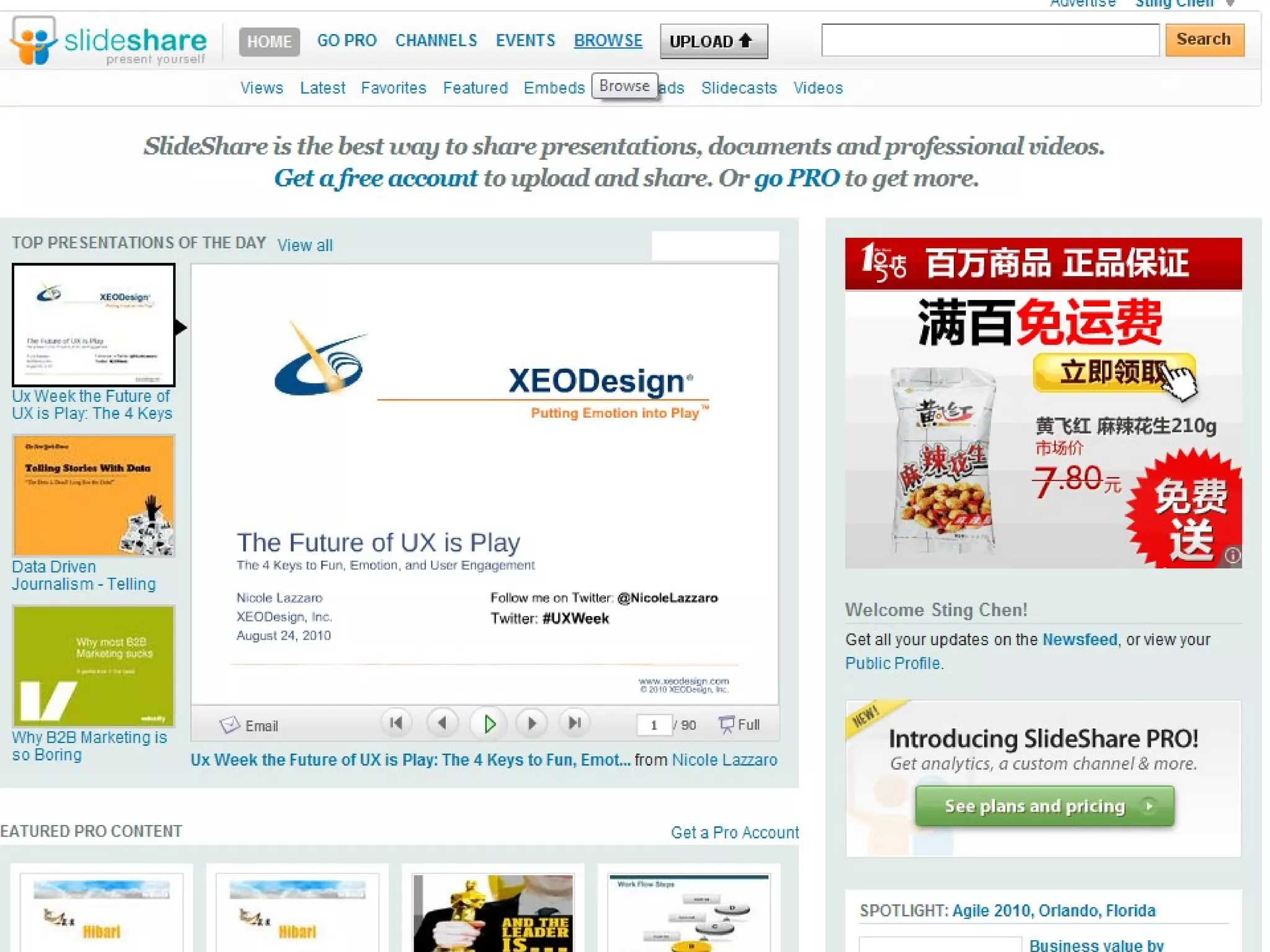This screenshot has height=952, width=1270.
Task: Focus the search text box
Action: (x=990, y=40)
